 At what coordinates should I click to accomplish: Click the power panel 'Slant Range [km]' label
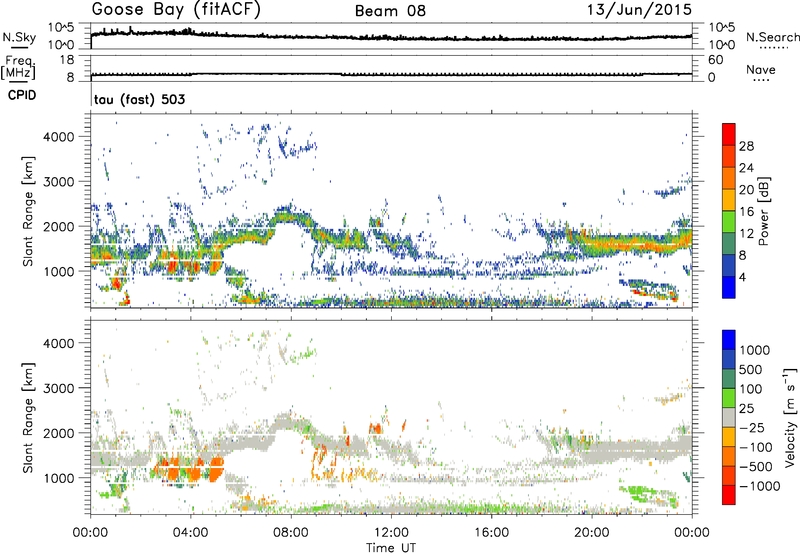28,211
